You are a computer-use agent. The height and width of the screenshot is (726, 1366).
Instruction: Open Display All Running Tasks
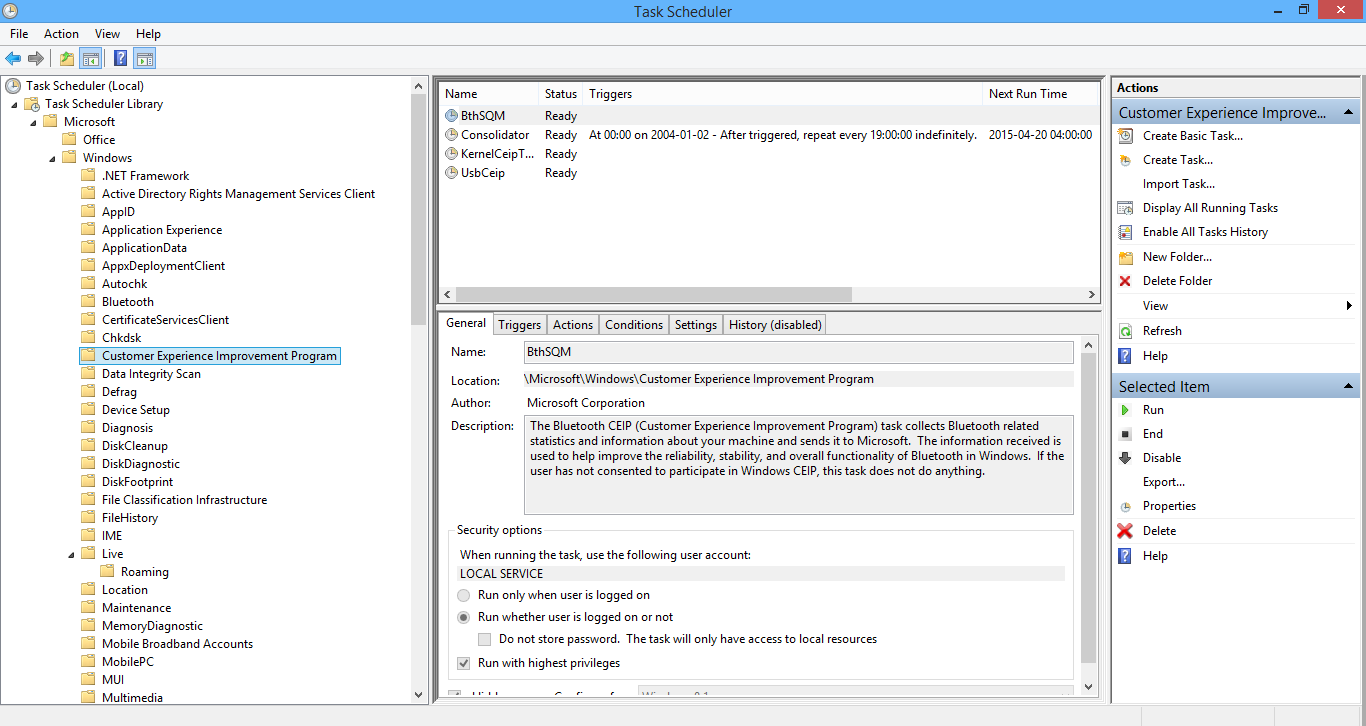1210,208
